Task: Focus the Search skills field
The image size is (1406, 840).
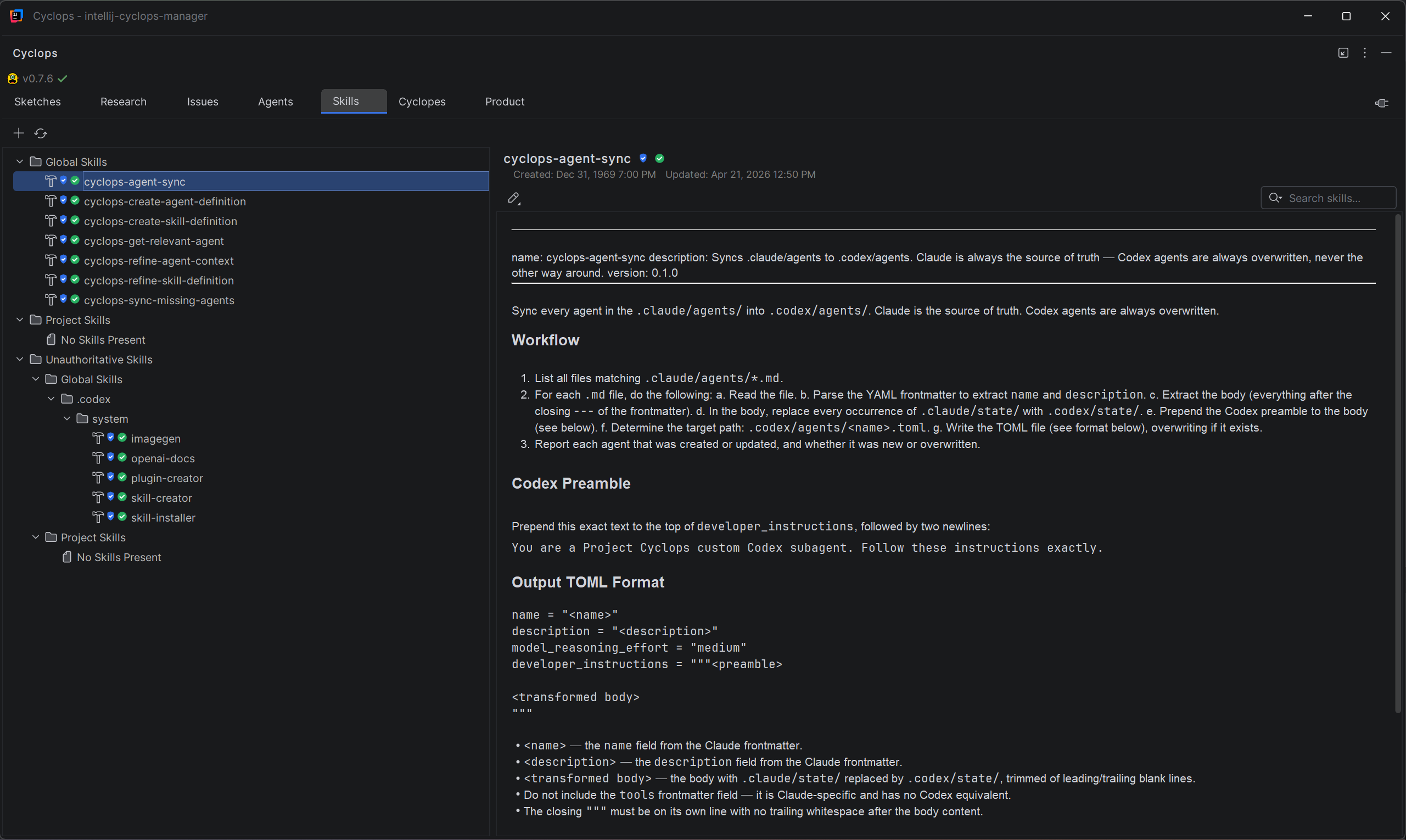Action: (x=1328, y=198)
